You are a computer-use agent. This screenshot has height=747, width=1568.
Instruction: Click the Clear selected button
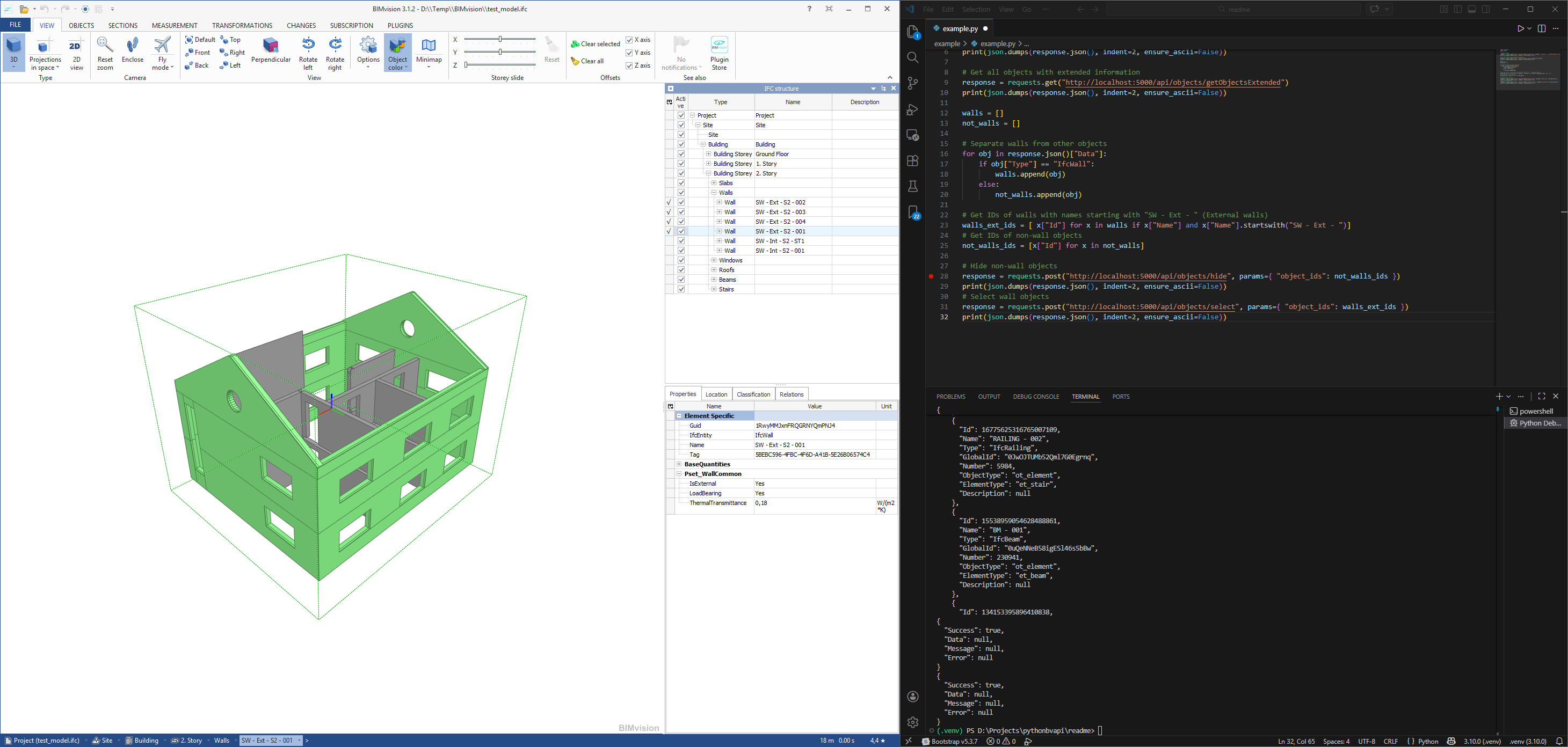coord(594,44)
